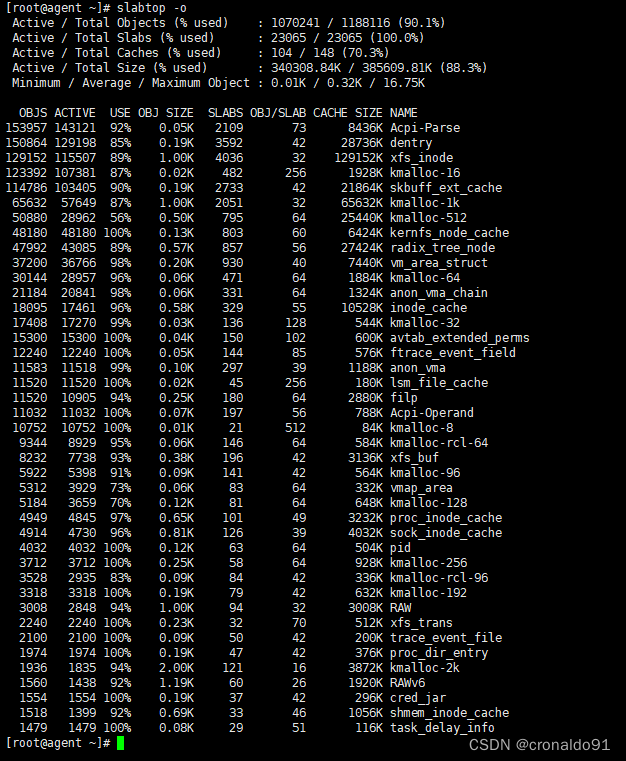Click the OBJS column header
This screenshot has height=761, width=626.
click(x=33, y=113)
